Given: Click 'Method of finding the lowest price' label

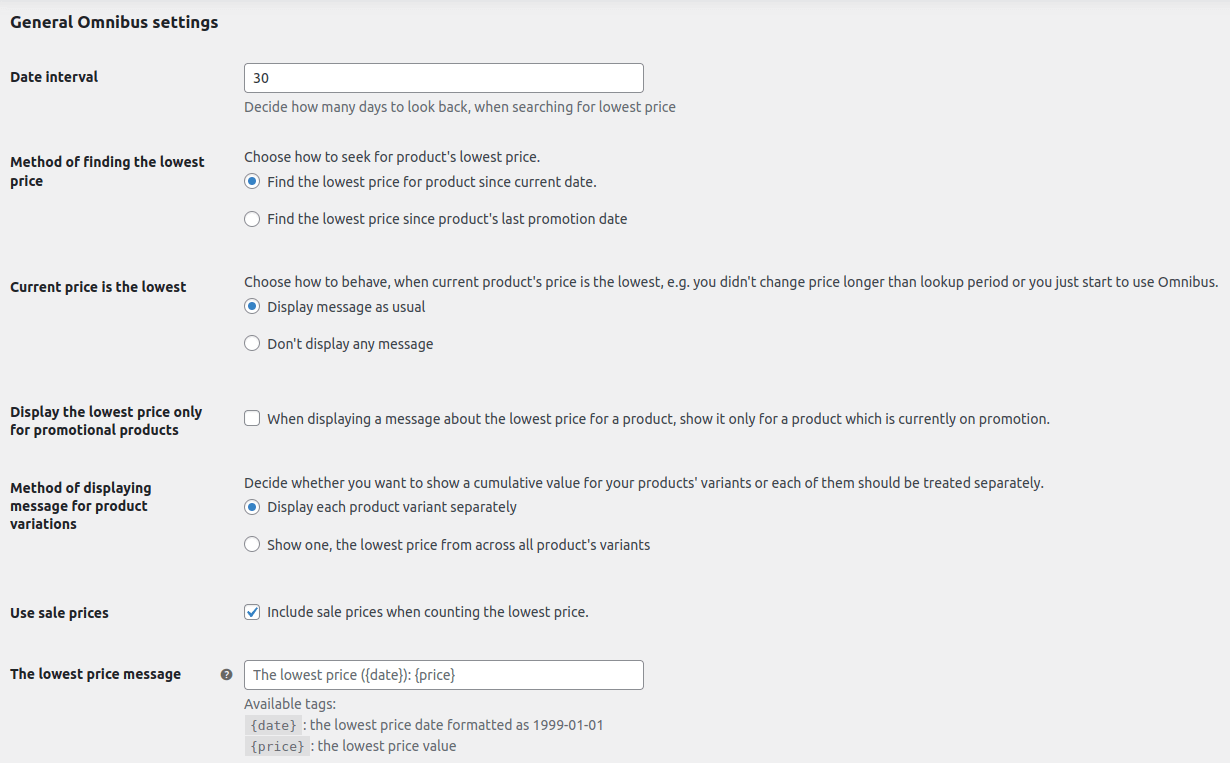Looking at the screenshot, I should pyautogui.click(x=107, y=171).
